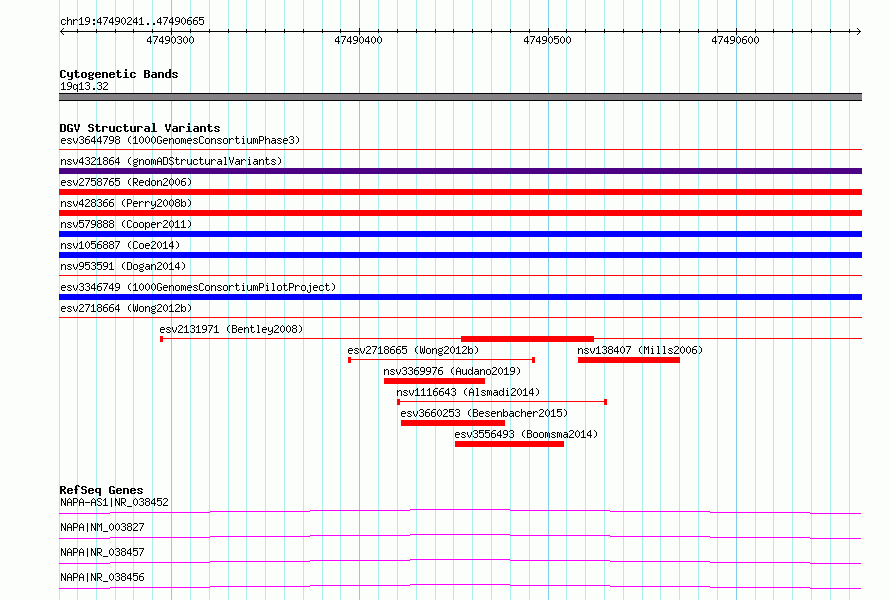
Task: Select the blue bar under nsv1056887 Coe2014
Action: 460,255
